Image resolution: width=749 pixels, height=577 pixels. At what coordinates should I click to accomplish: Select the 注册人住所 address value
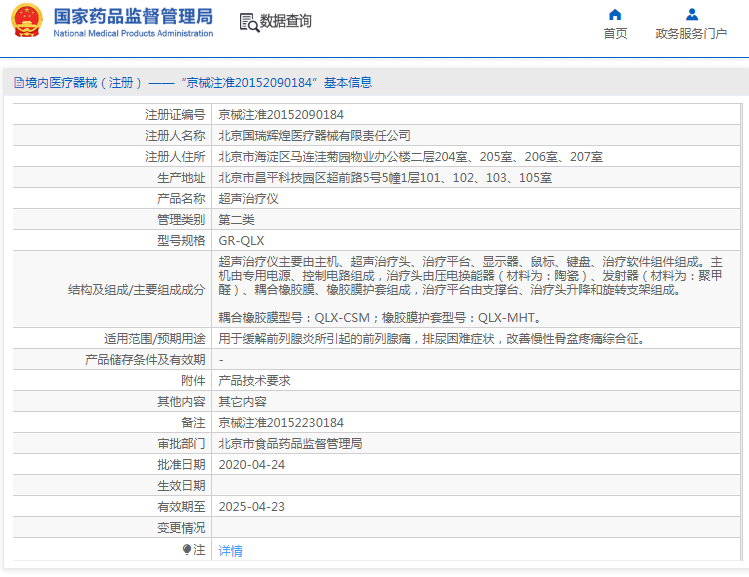coord(410,157)
